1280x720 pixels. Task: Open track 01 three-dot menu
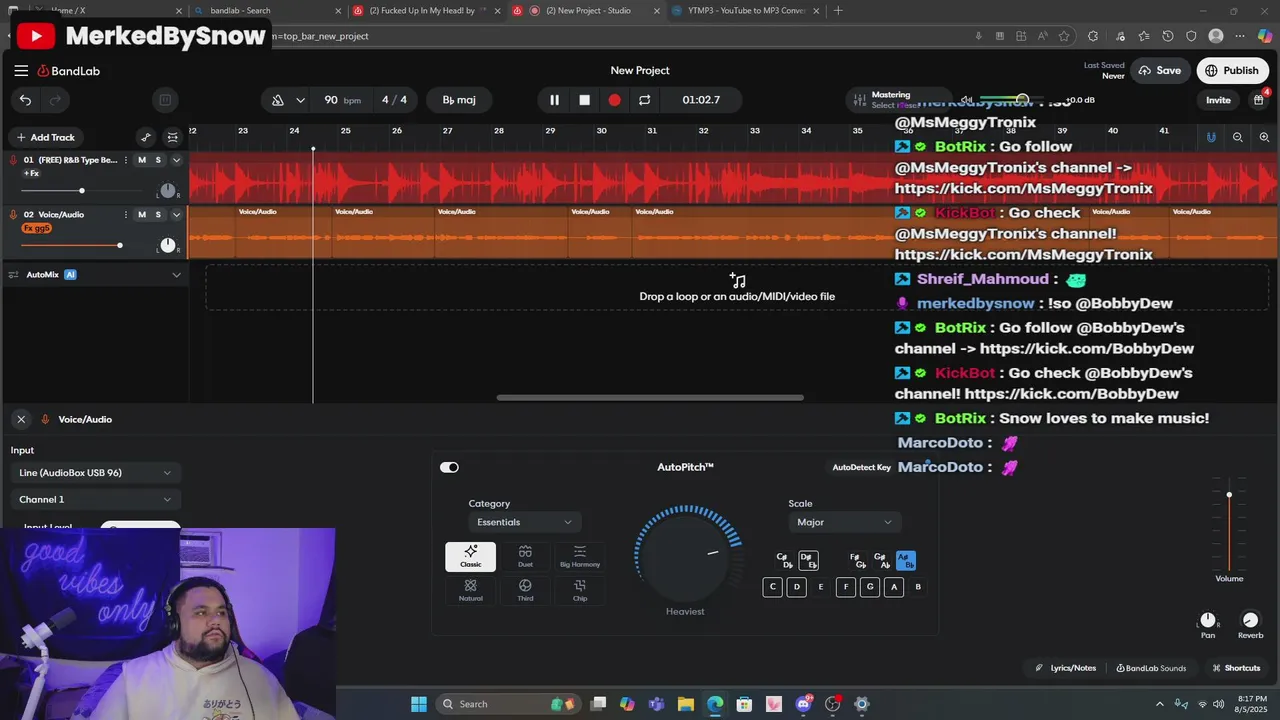click(x=126, y=160)
